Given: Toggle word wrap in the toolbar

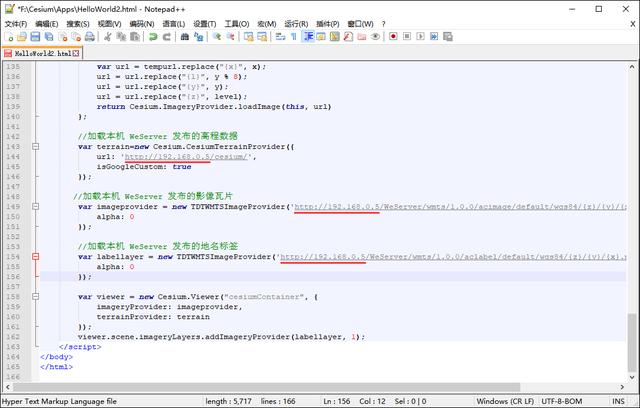Looking at the screenshot, I should (280, 37).
